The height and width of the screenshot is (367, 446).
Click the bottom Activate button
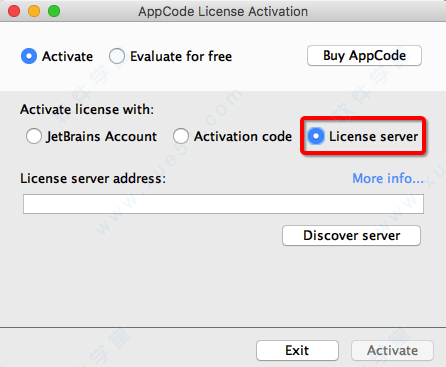(392, 350)
